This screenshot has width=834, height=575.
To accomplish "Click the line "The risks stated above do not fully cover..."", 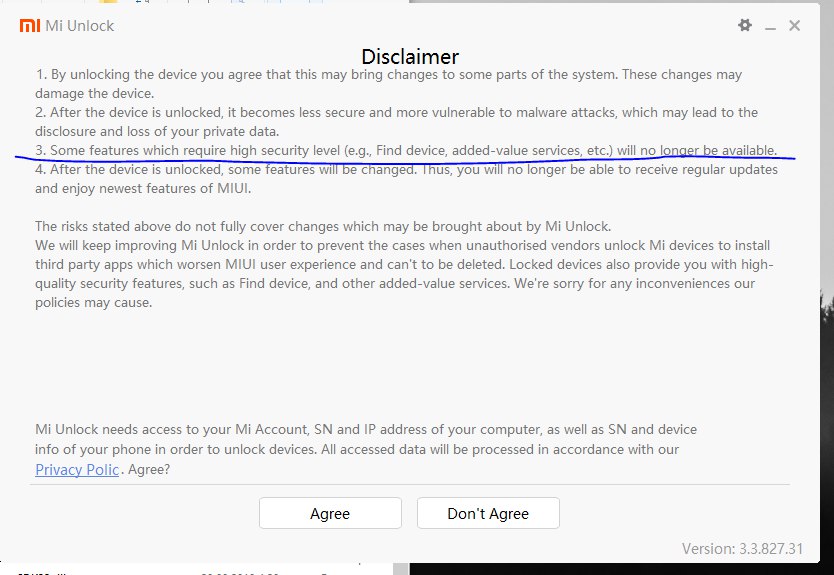I will pos(323,226).
